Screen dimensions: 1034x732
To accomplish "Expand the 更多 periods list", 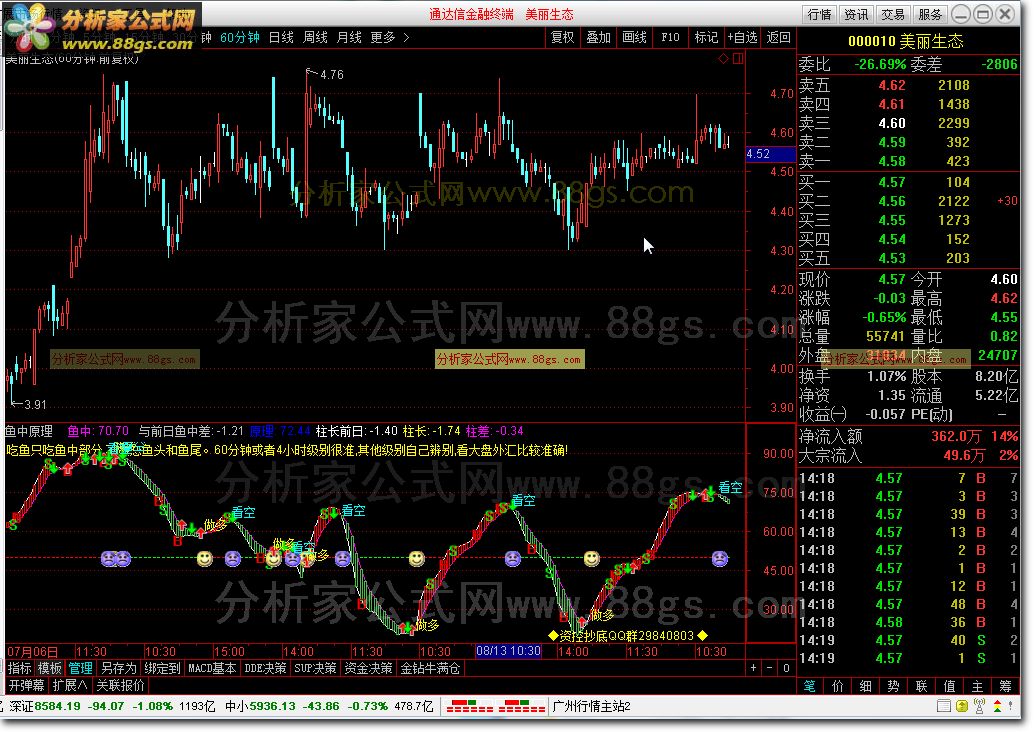I will 390,38.
